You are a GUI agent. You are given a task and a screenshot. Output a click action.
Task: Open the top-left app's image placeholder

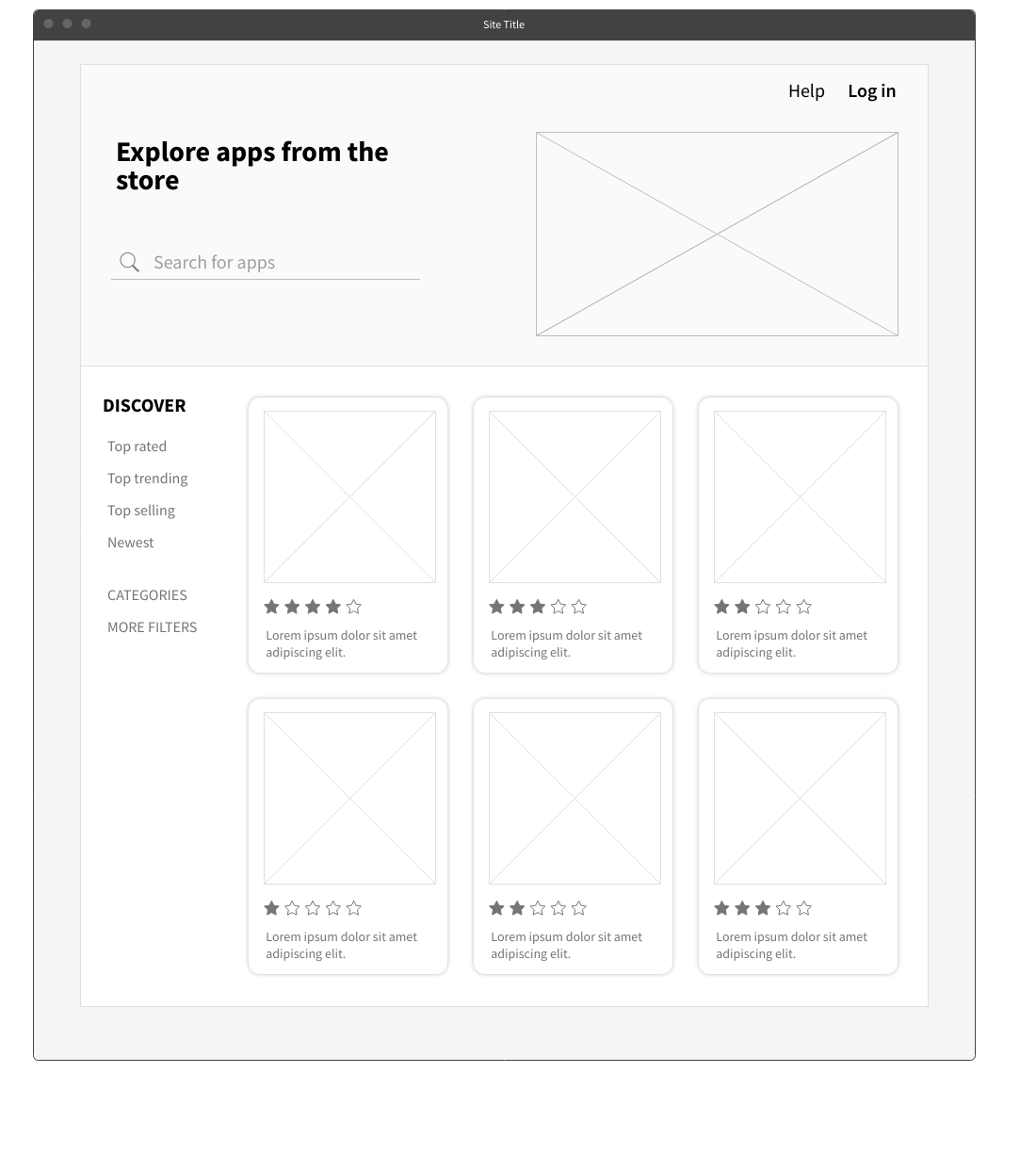pos(348,497)
